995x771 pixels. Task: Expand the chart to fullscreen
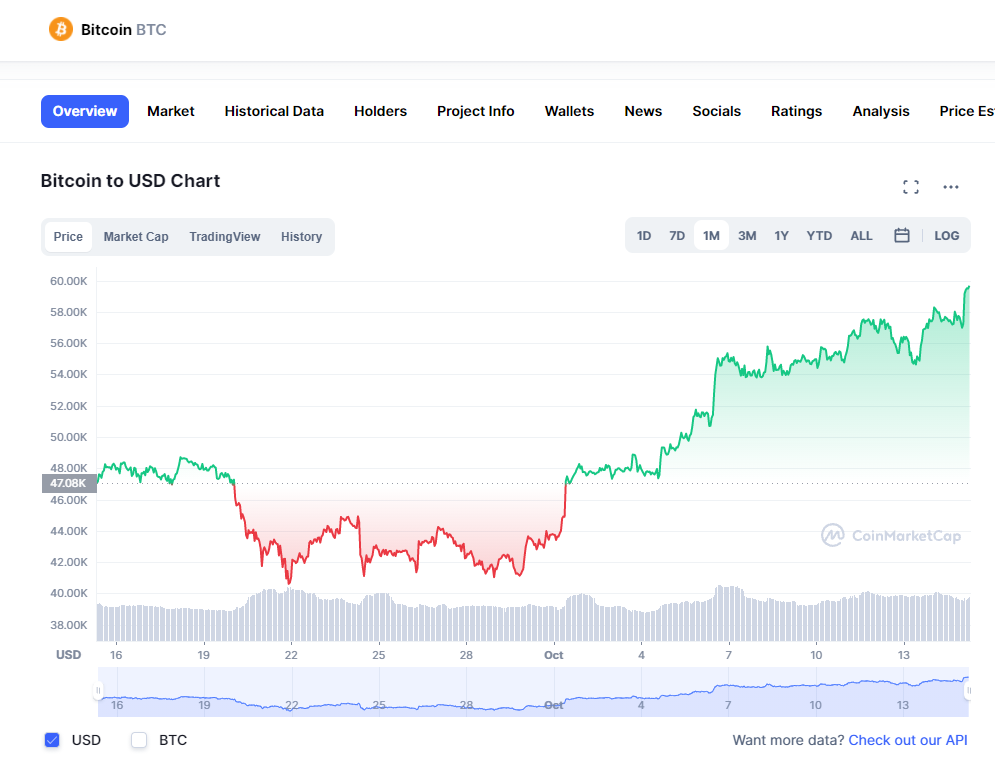(x=910, y=187)
